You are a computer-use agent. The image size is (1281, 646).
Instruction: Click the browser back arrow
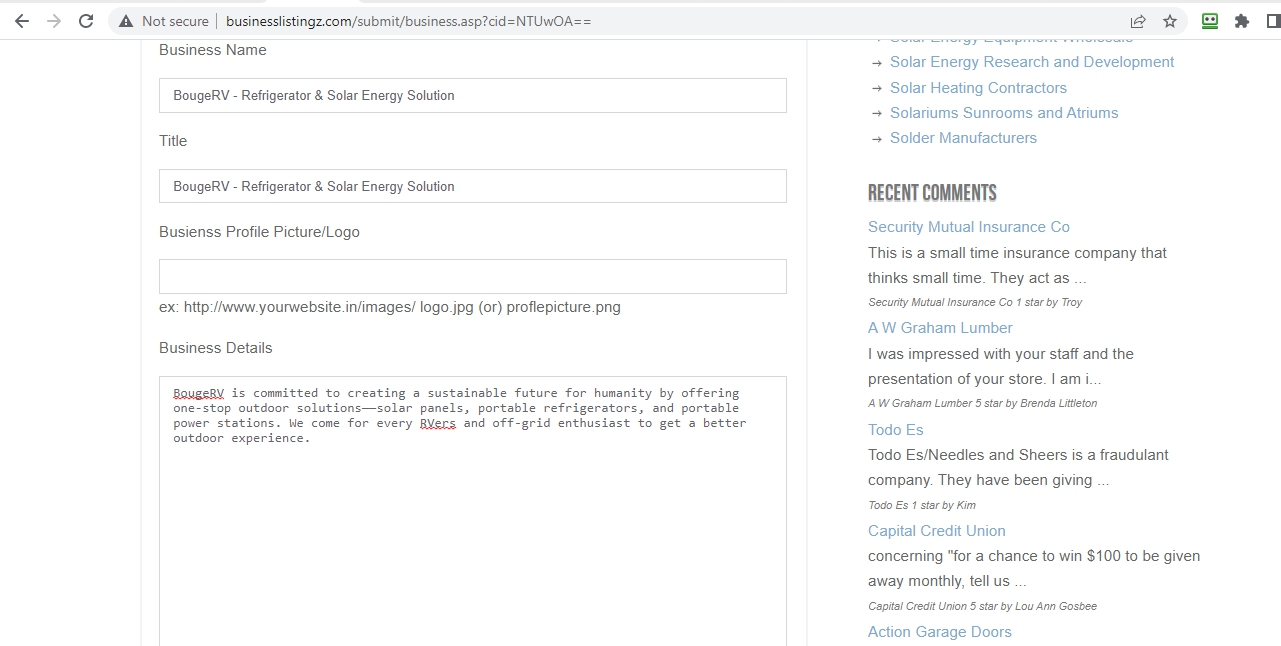point(22,21)
